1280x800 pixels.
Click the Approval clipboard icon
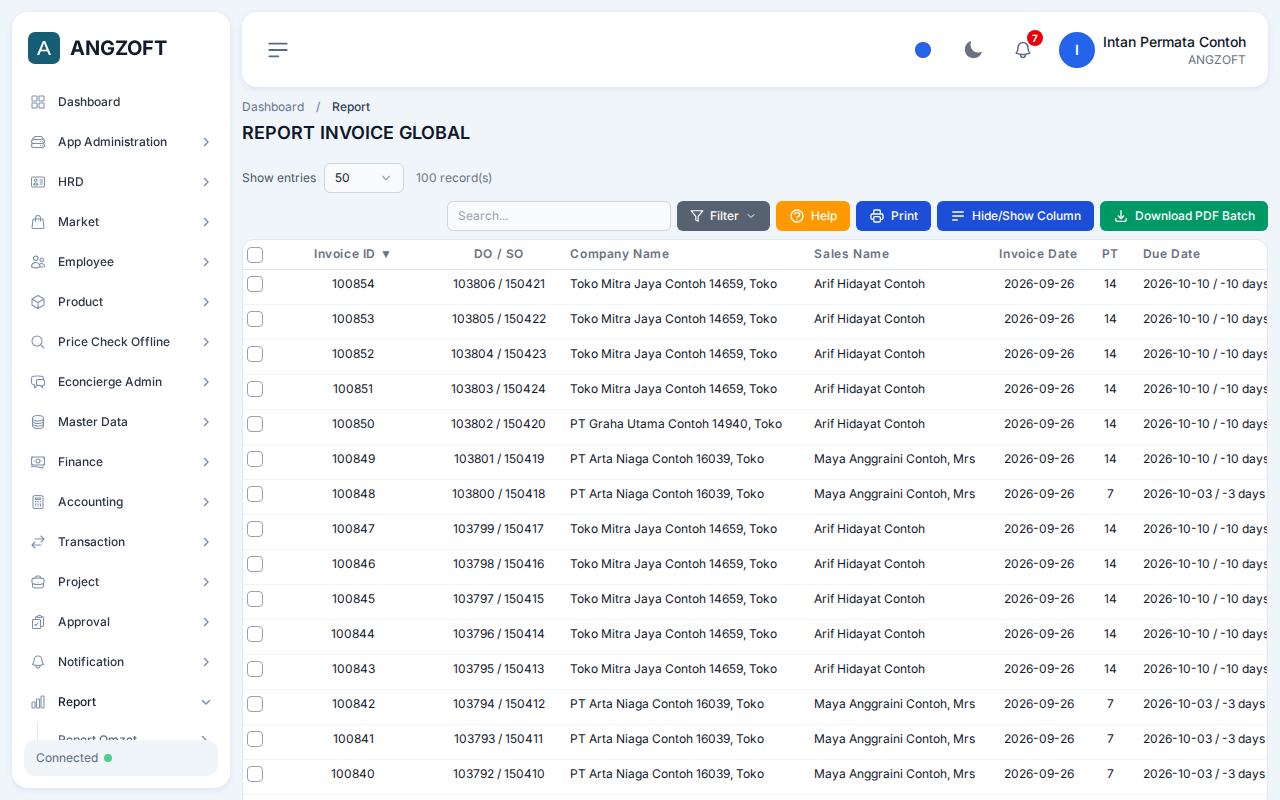[x=38, y=622]
